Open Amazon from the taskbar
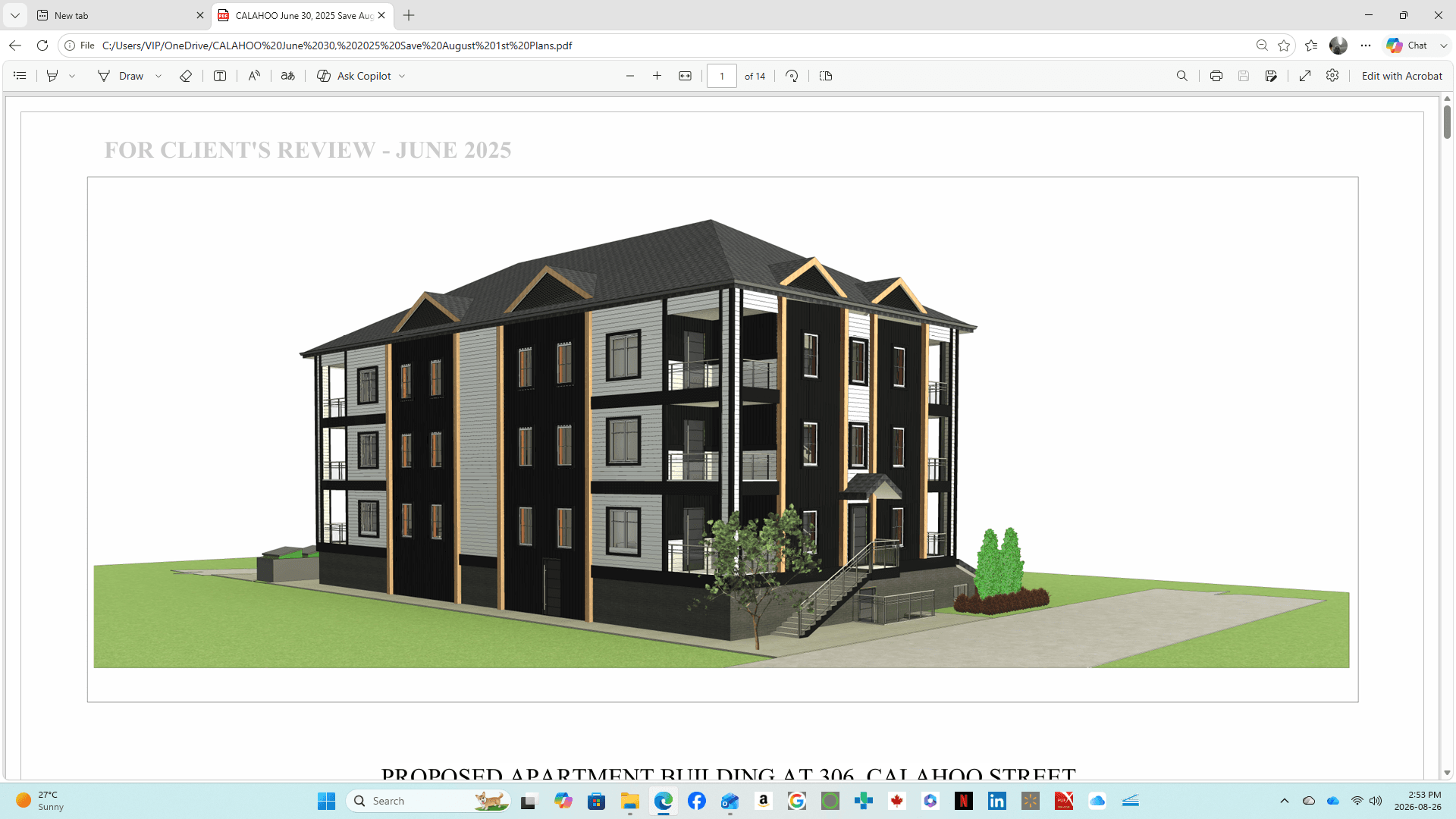Screen dimensions: 1456x819 point(764,801)
